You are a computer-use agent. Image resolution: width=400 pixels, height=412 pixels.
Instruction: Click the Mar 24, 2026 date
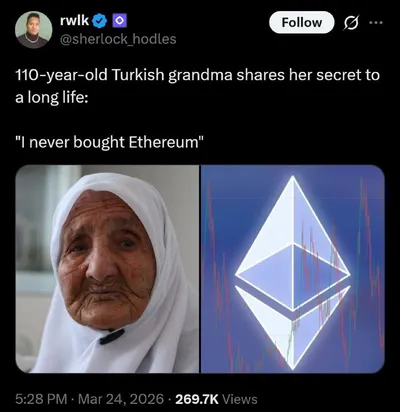coord(121,399)
